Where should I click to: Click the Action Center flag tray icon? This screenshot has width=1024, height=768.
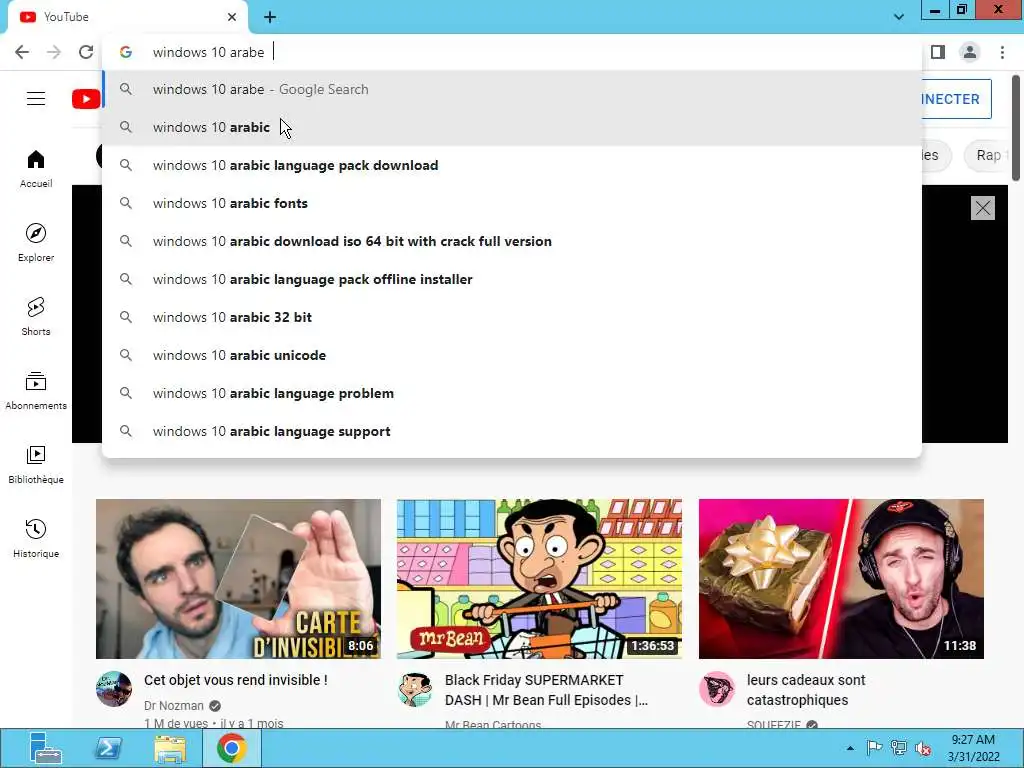pos(874,748)
